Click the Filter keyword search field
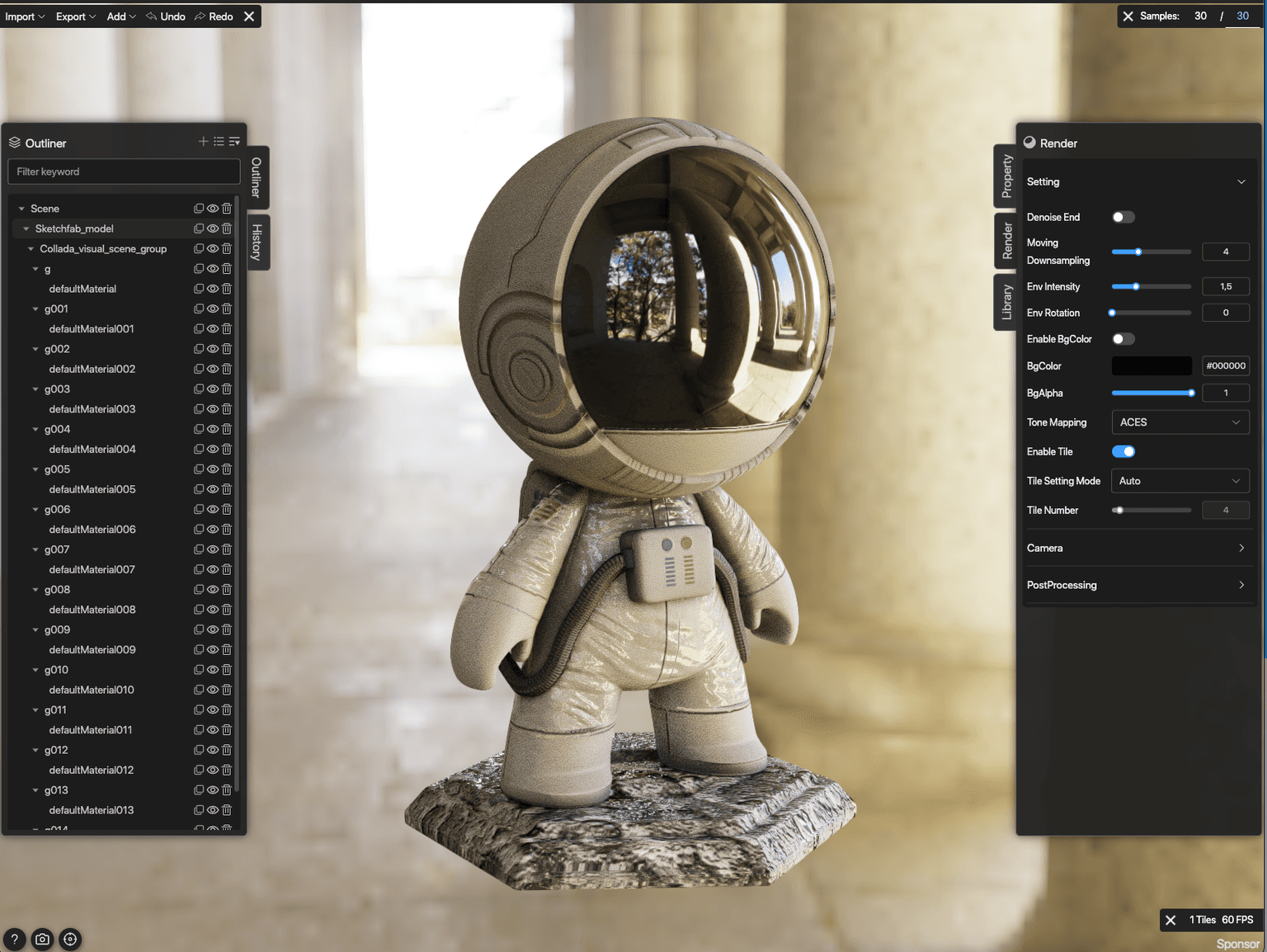 point(124,172)
